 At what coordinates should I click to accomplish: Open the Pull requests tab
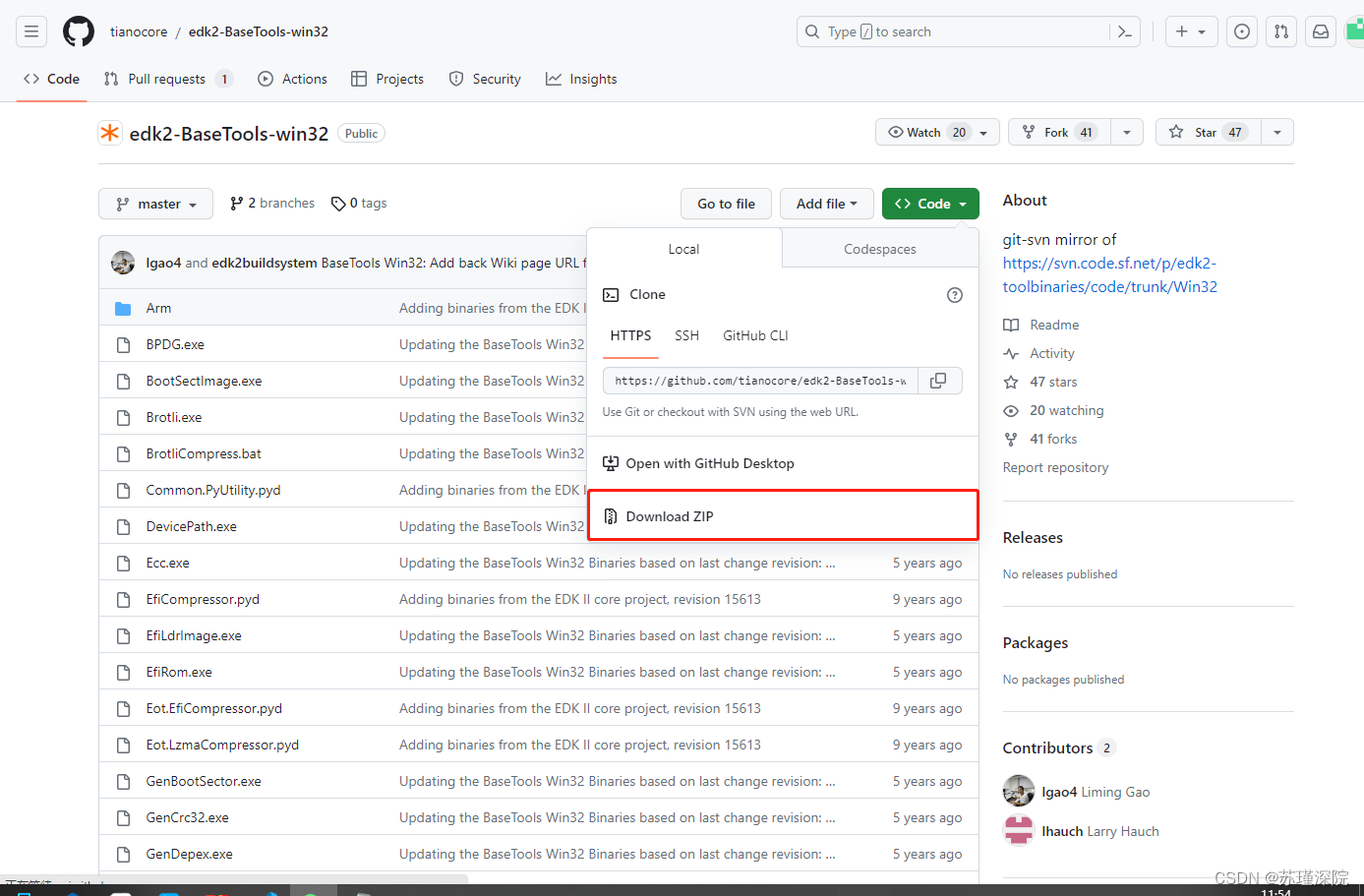coord(168,79)
